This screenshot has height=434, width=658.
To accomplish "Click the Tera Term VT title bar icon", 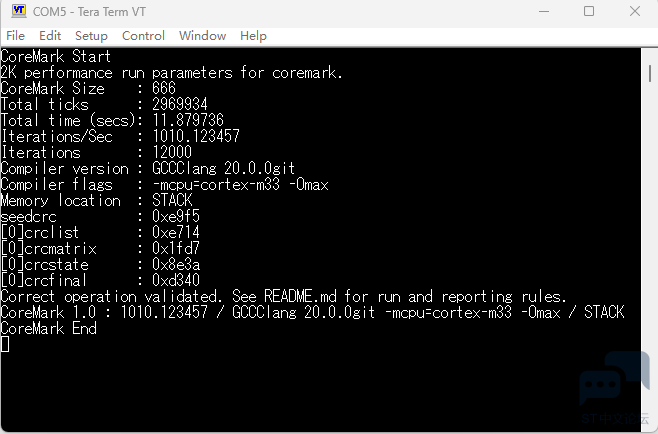I will tap(18, 11).
